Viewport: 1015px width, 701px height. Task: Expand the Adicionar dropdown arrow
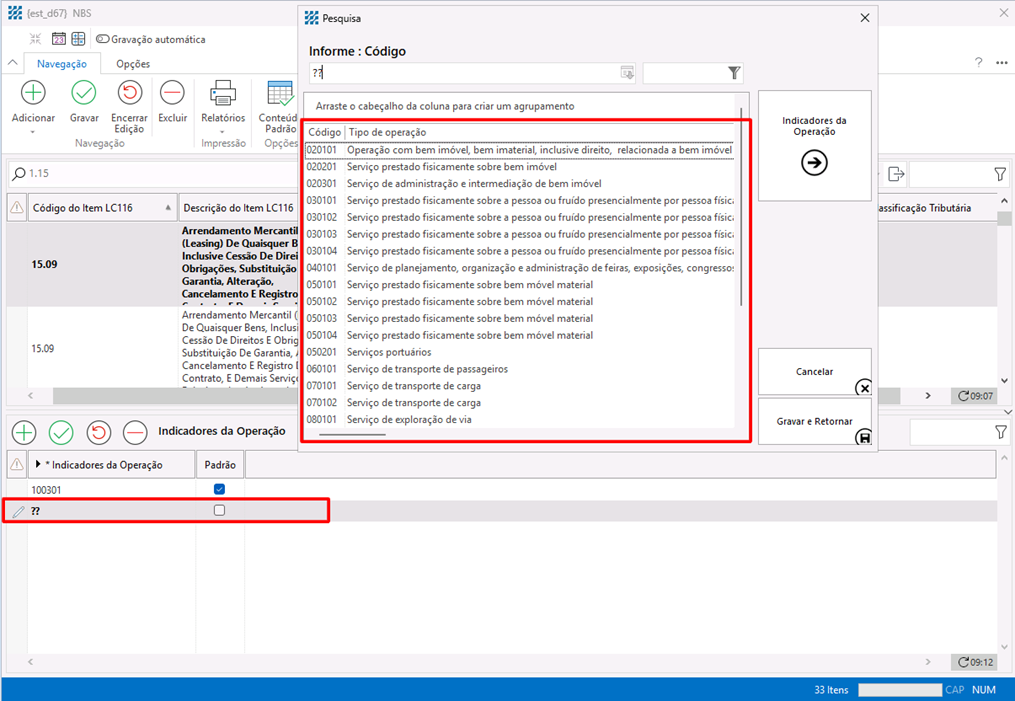(x=33, y=132)
